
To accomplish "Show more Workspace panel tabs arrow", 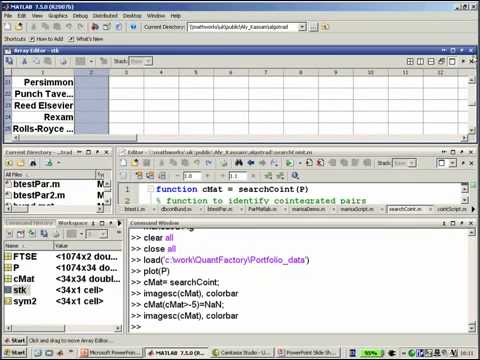I will click(119, 223).
